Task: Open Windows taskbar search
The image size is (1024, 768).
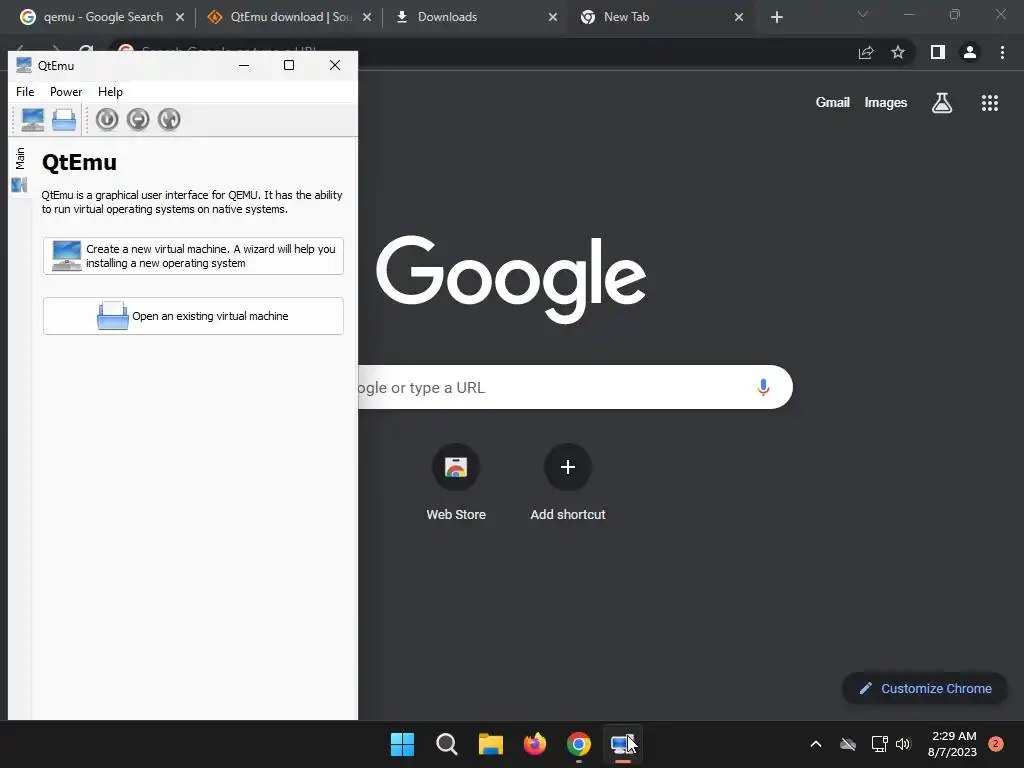Action: 447,744
